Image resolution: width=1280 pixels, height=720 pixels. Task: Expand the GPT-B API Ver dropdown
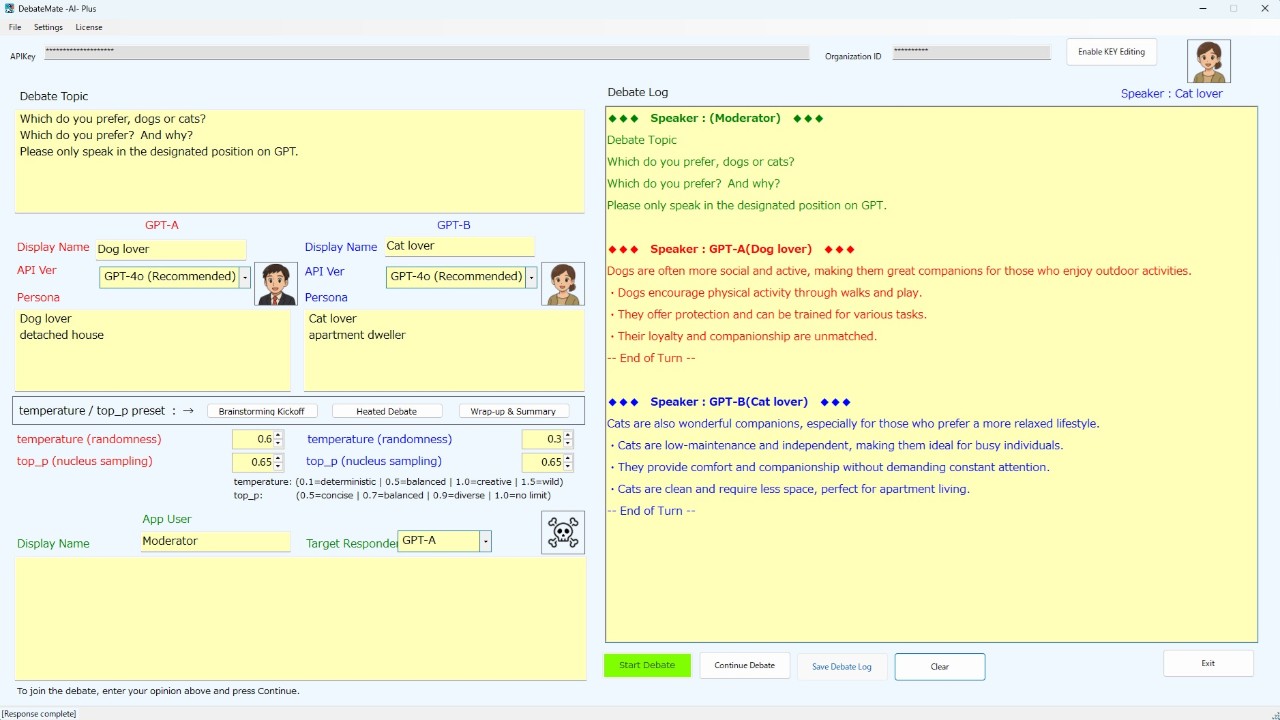(x=531, y=277)
